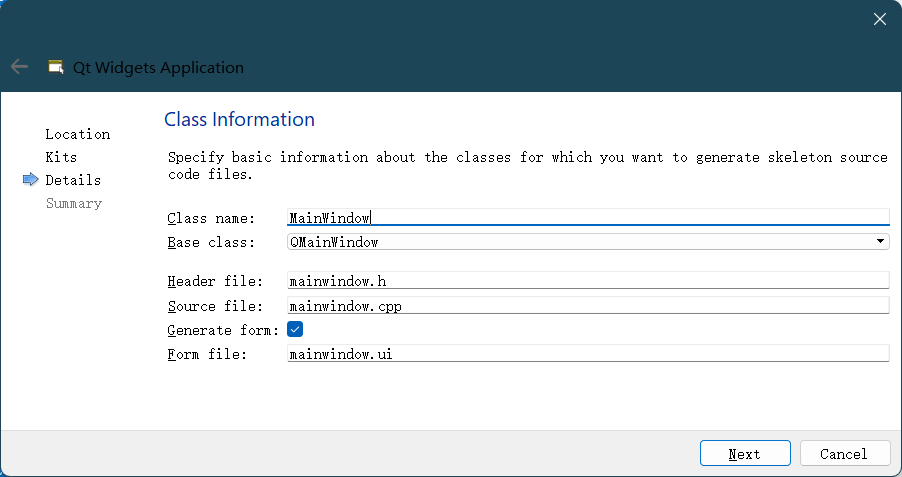Click the Form file label
The image size is (902, 477).
(x=207, y=354)
